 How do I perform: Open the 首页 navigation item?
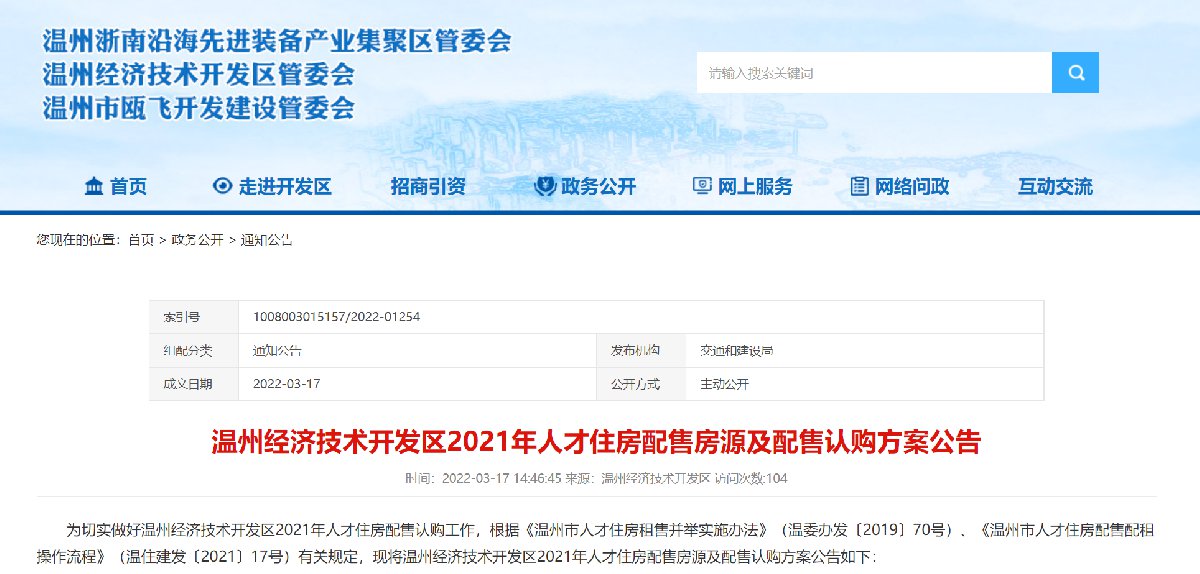(x=128, y=186)
